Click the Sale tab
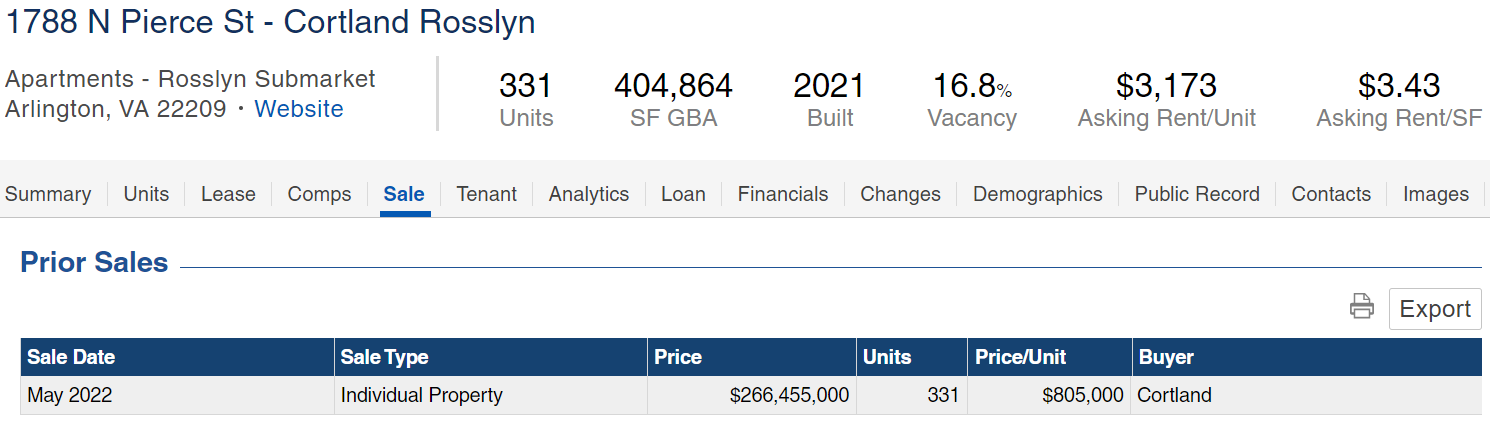This screenshot has height=427, width=1490. click(x=404, y=194)
